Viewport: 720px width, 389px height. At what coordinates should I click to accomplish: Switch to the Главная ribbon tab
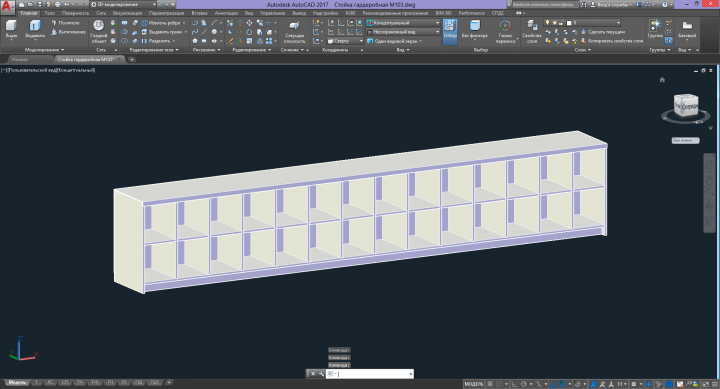tap(28, 13)
